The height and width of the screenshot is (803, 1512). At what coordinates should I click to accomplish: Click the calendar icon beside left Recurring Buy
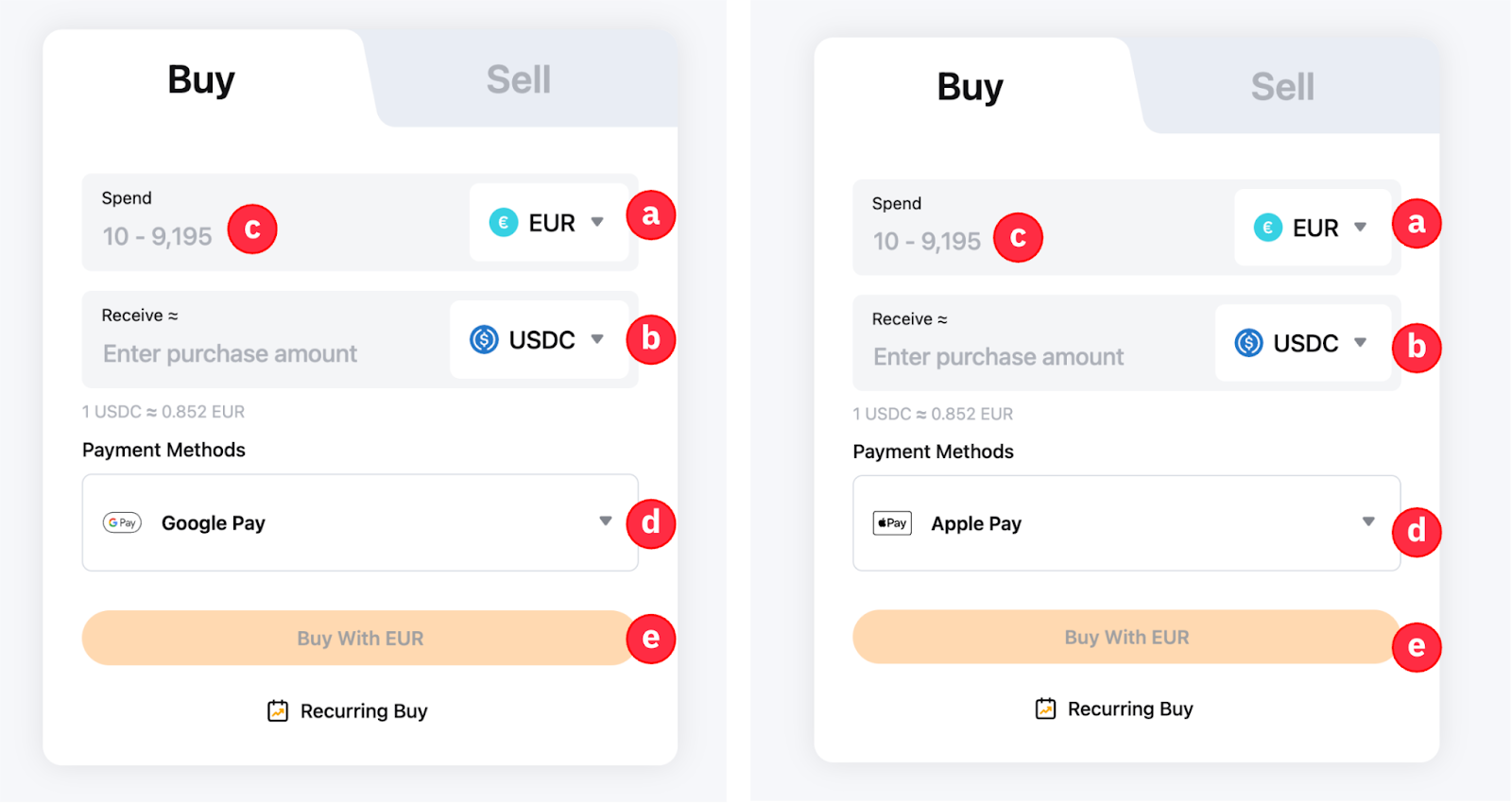tap(278, 710)
